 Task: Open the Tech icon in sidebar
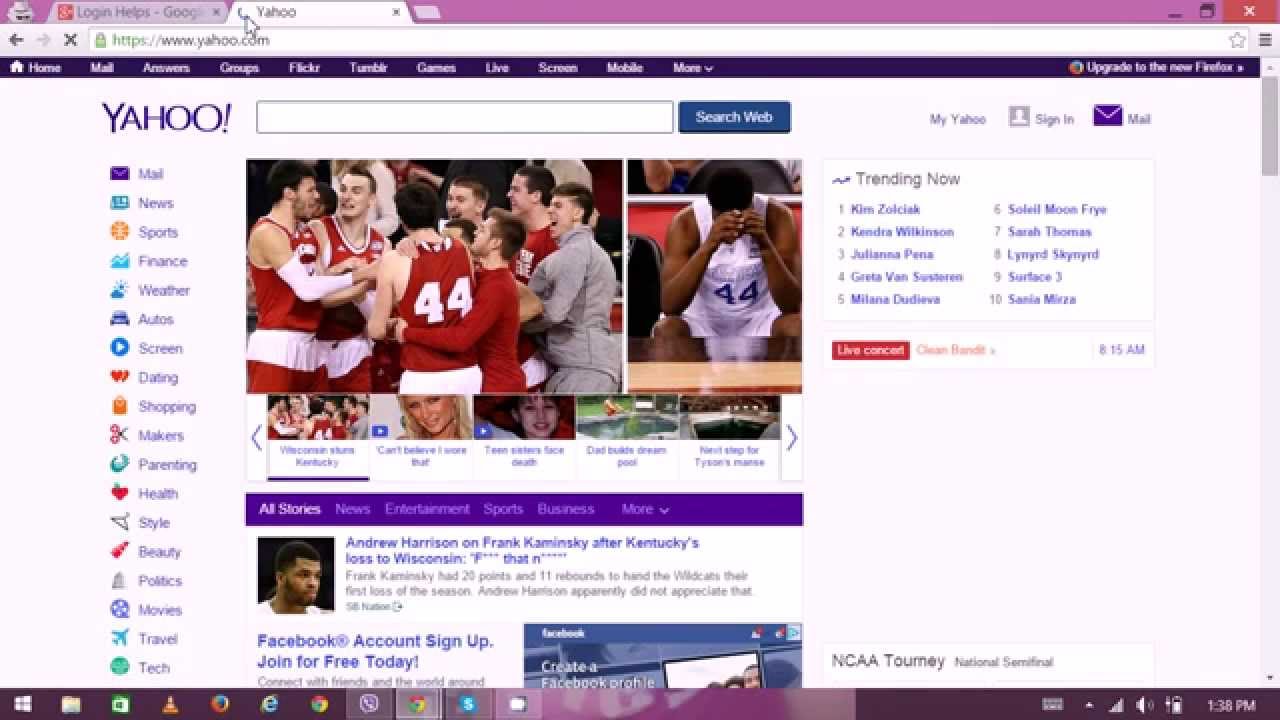[119, 667]
